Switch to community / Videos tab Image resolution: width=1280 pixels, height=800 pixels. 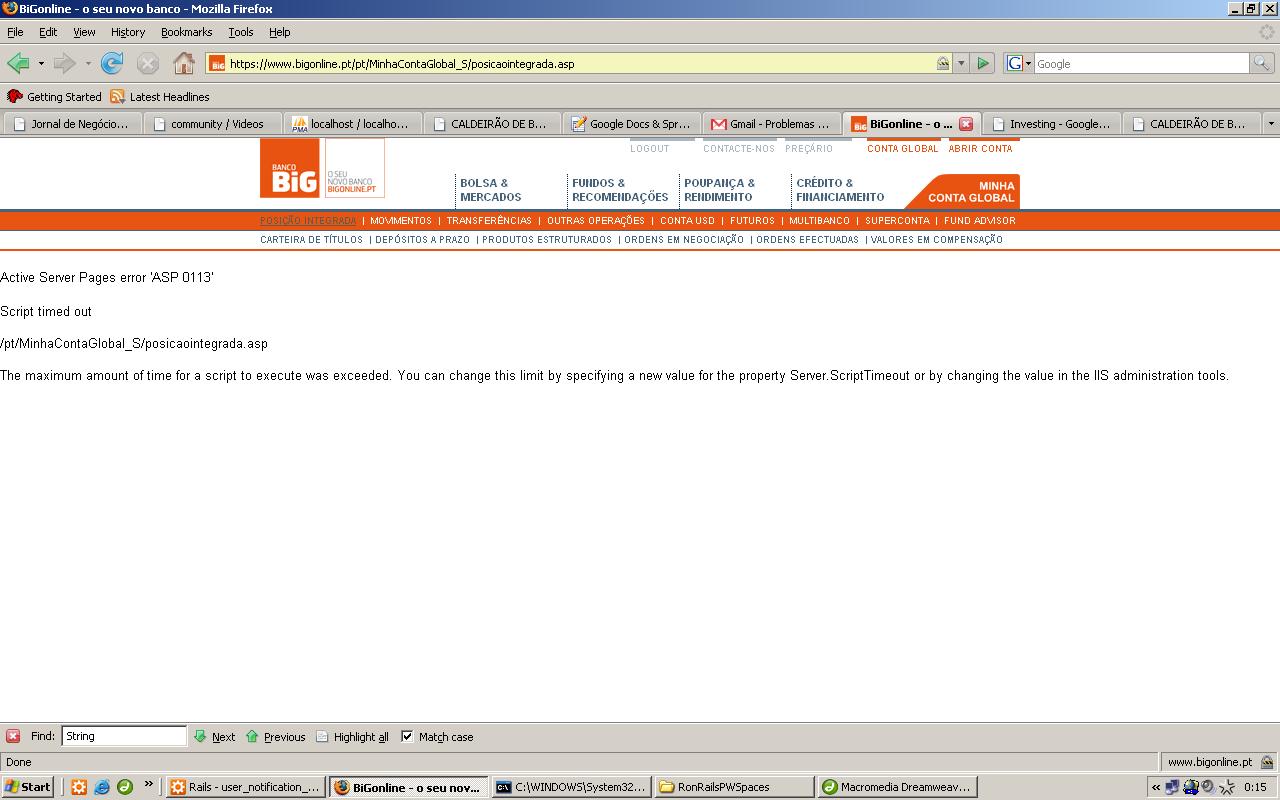pyautogui.click(x=213, y=124)
